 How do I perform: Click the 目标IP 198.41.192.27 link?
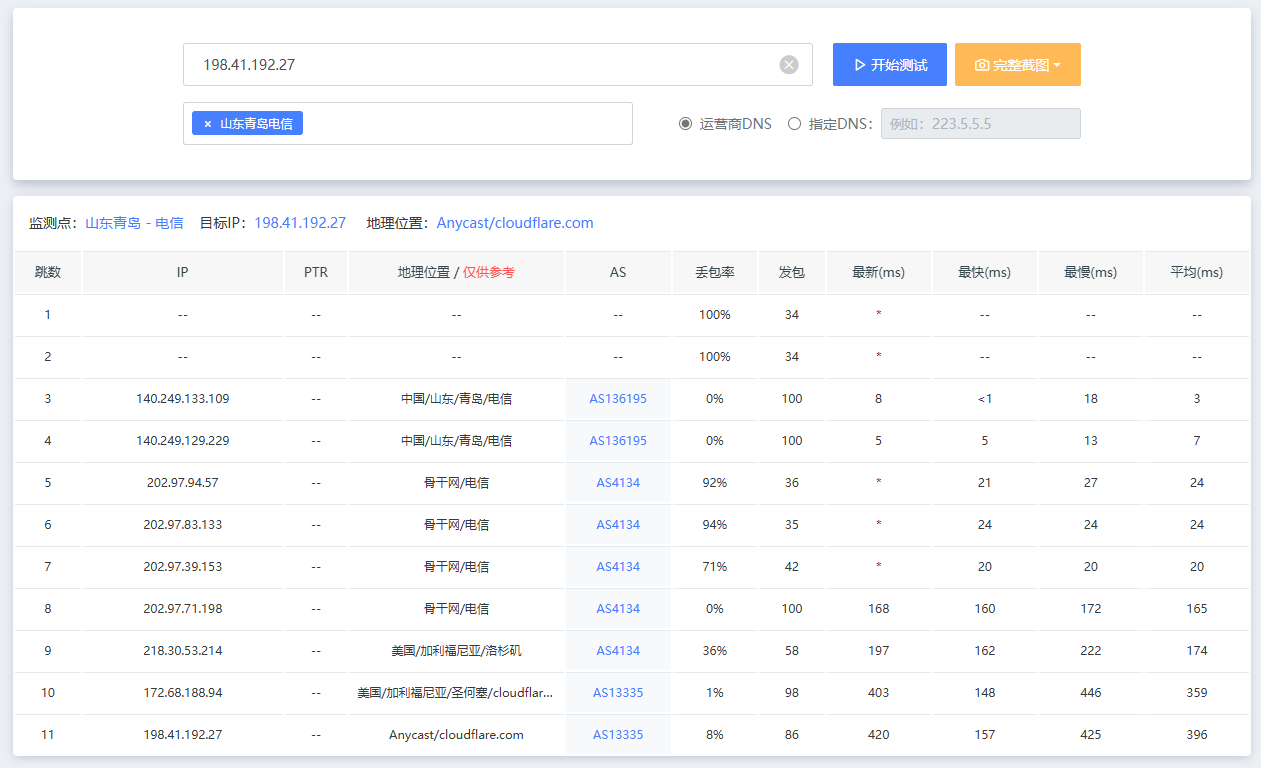click(x=300, y=223)
